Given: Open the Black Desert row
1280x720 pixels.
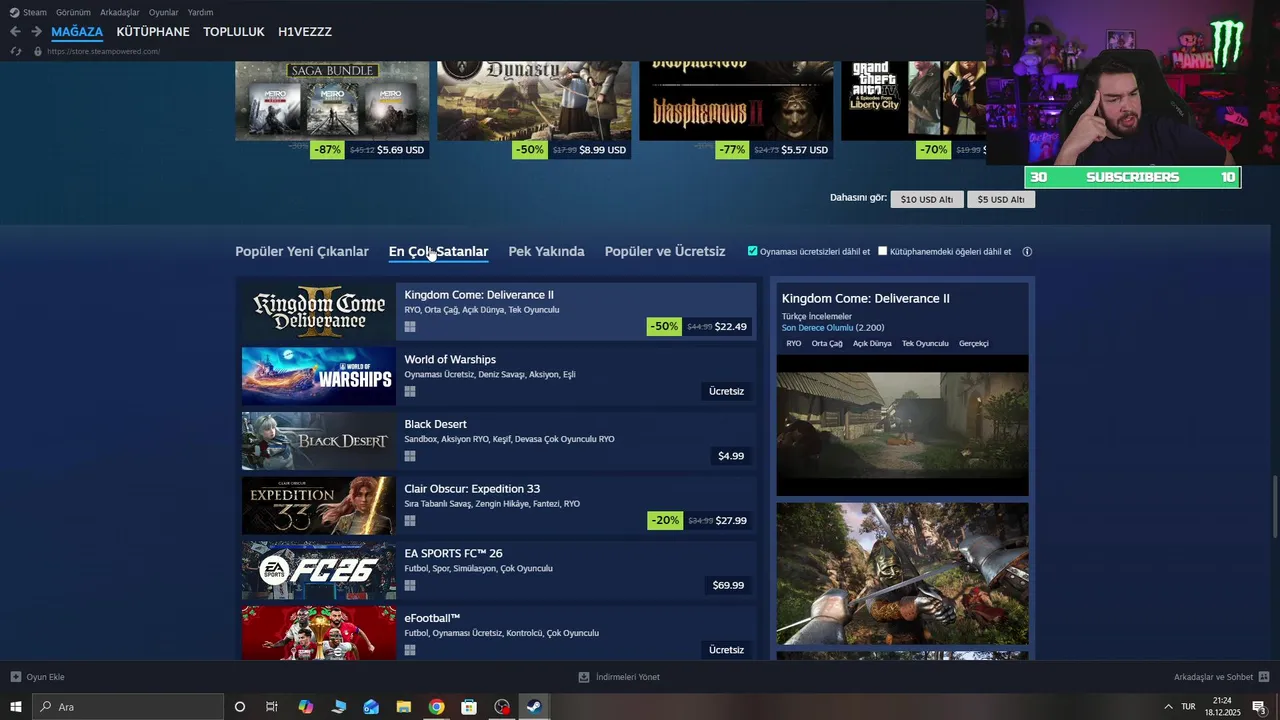Looking at the screenshot, I should (x=498, y=441).
